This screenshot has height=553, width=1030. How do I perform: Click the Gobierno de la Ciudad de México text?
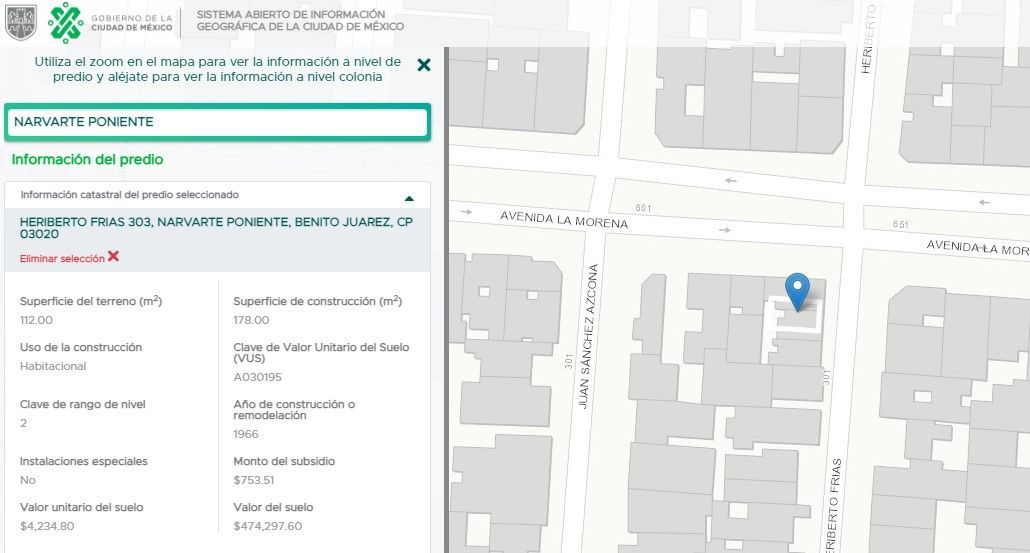click(131, 23)
